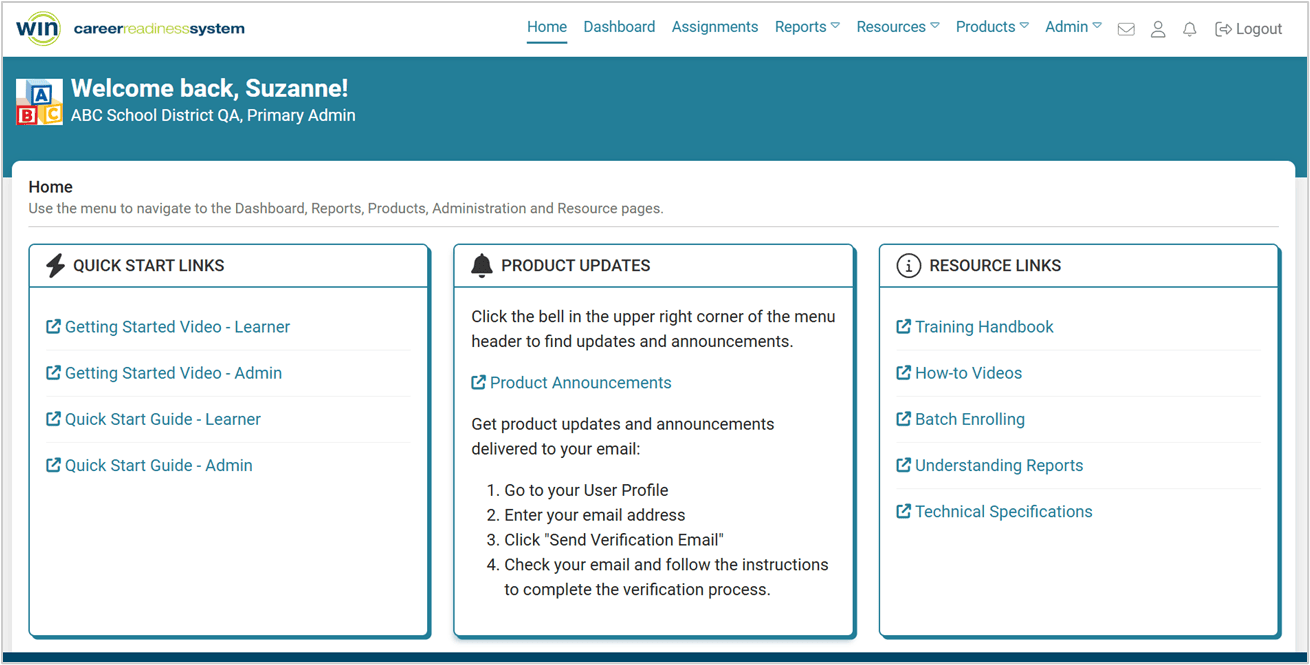Click the lightning bolt Quick Start icon
The width and height of the screenshot is (1310, 665).
click(56, 265)
